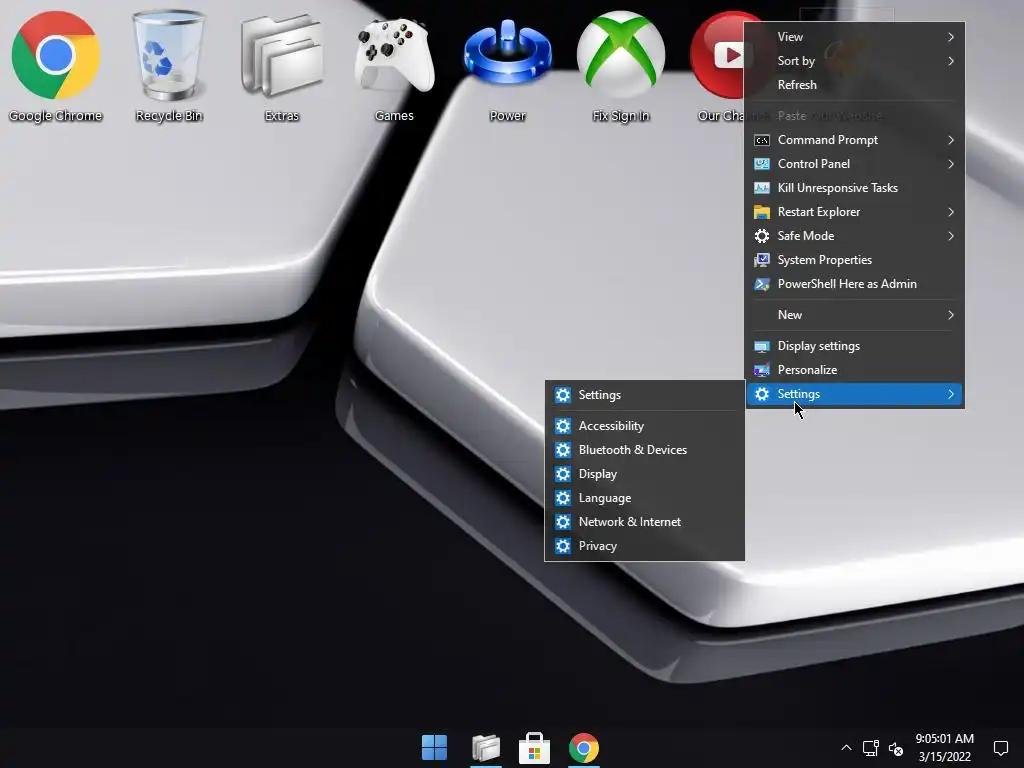Click the Command Prompt menu icon
The width and height of the screenshot is (1024, 768).
point(761,140)
